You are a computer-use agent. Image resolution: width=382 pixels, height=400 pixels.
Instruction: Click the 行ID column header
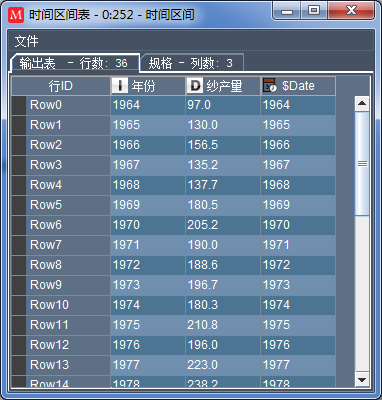[x=61, y=86]
